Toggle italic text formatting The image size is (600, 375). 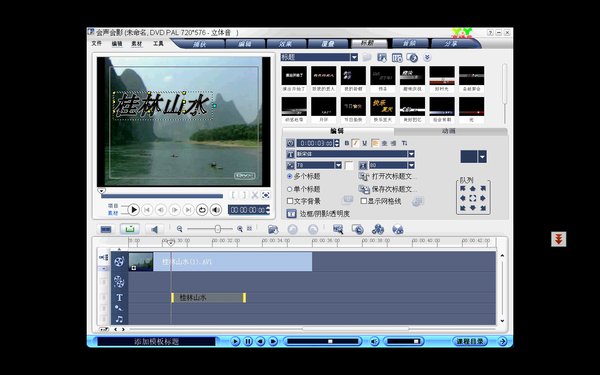(355, 143)
